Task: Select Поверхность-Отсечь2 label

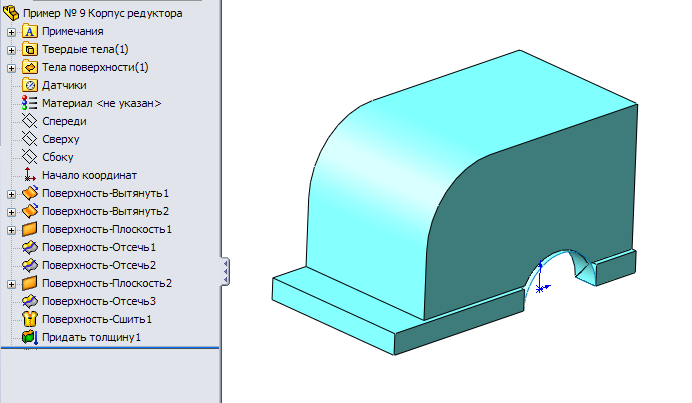Action: [98, 265]
